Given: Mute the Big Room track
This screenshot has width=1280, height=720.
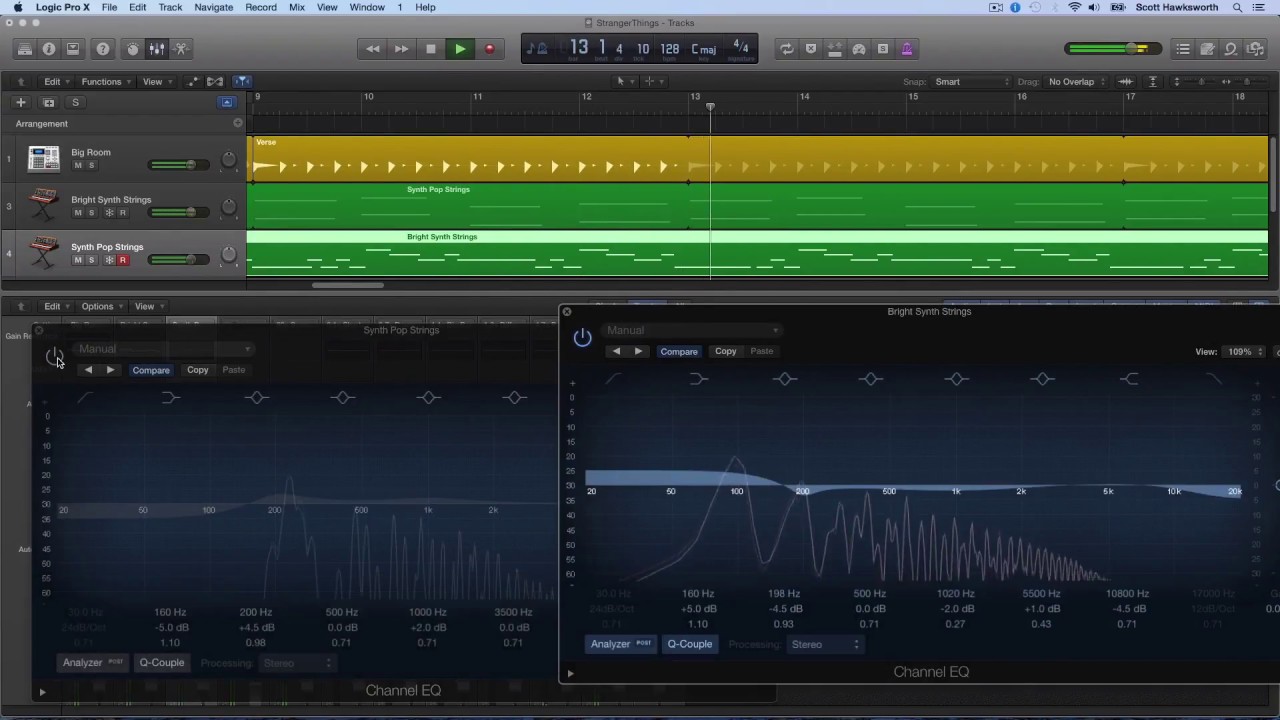Looking at the screenshot, I should coord(78,165).
